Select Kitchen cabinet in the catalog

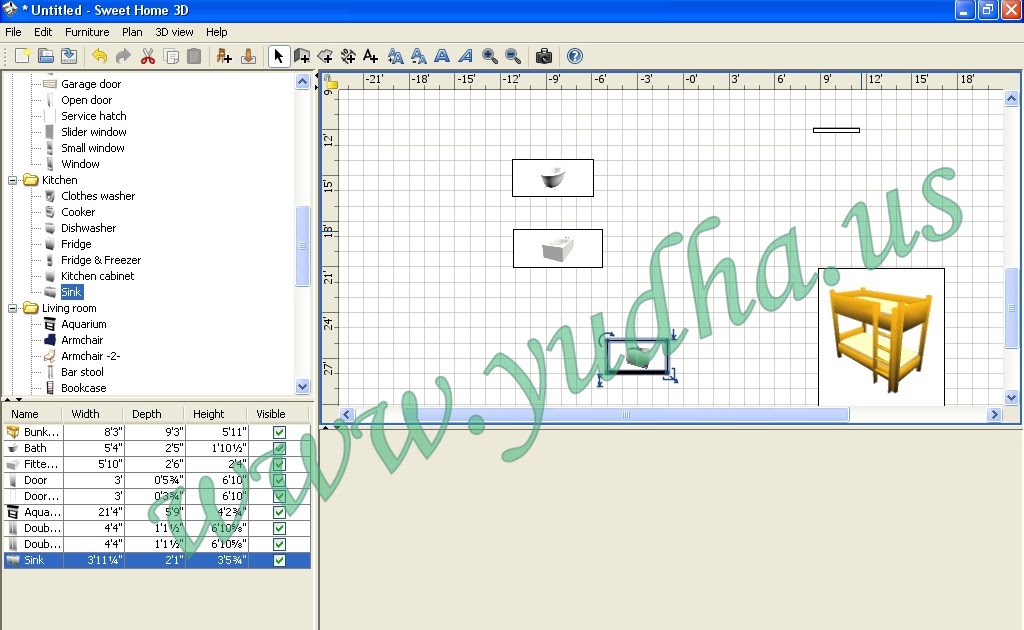(x=97, y=276)
